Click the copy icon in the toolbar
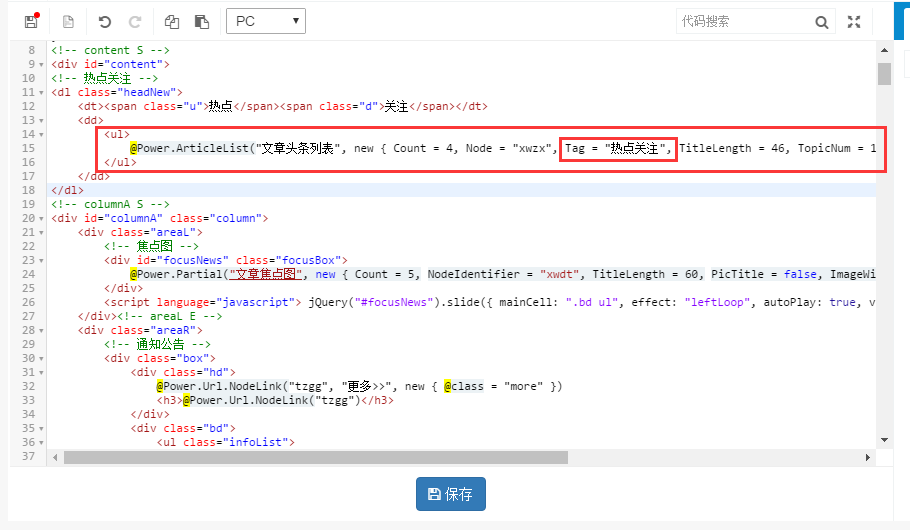This screenshot has width=910, height=530. click(172, 21)
